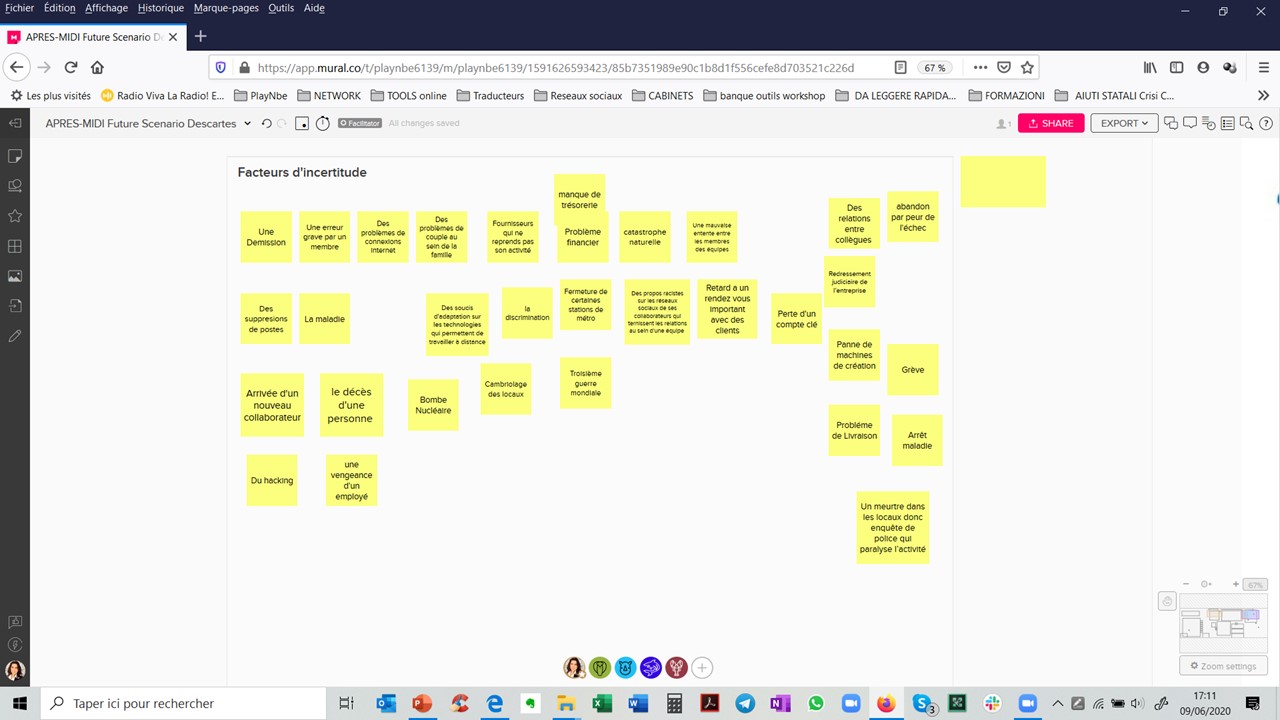Open the Mural help question mark icon

pyautogui.click(x=1266, y=124)
